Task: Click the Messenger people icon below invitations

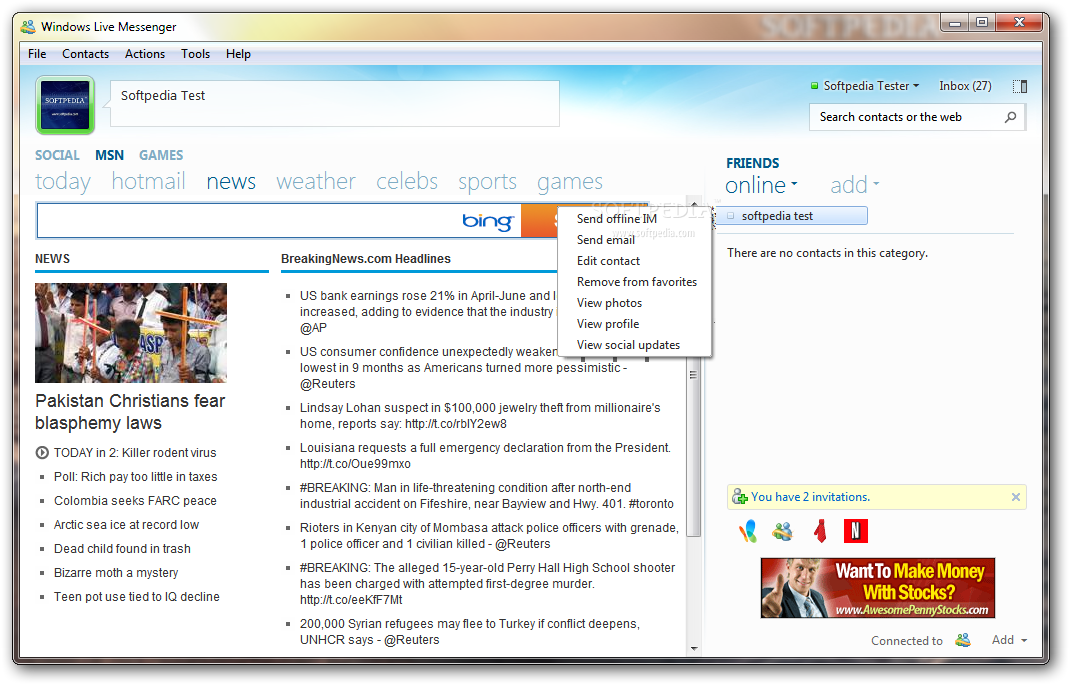Action: (783, 531)
